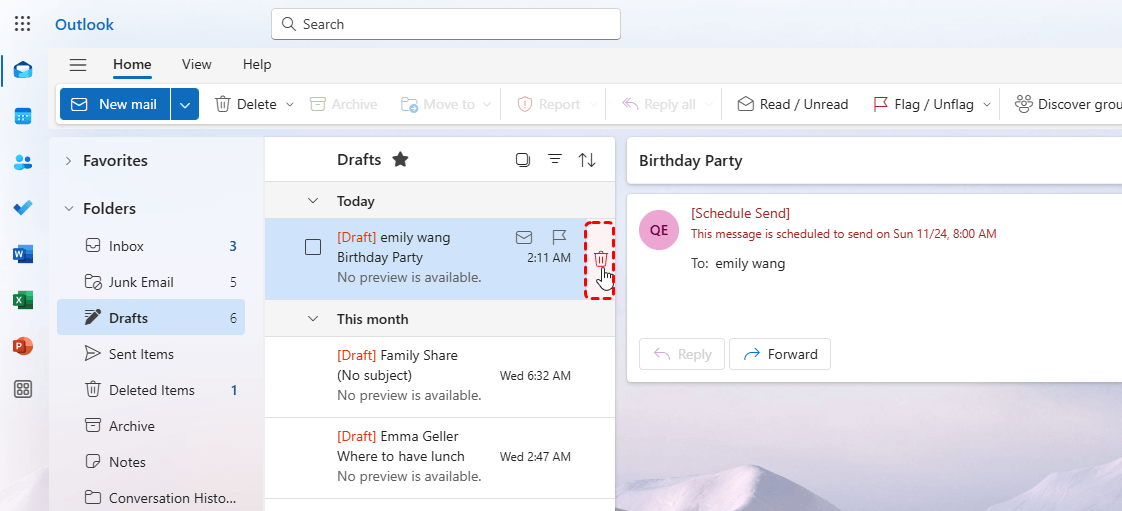Click the Forward button

(x=780, y=354)
